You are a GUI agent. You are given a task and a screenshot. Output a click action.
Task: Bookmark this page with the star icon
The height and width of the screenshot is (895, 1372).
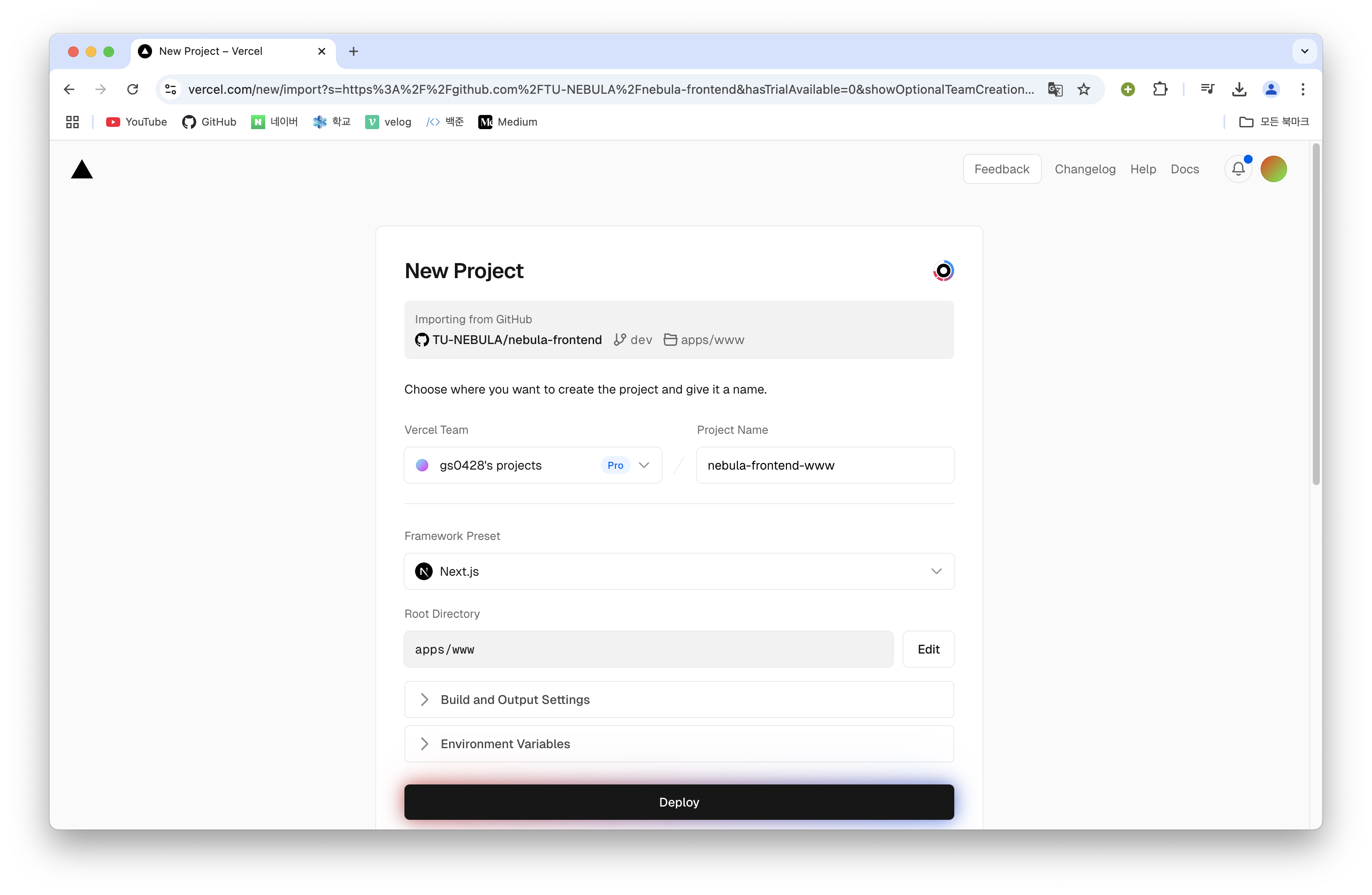1084,89
